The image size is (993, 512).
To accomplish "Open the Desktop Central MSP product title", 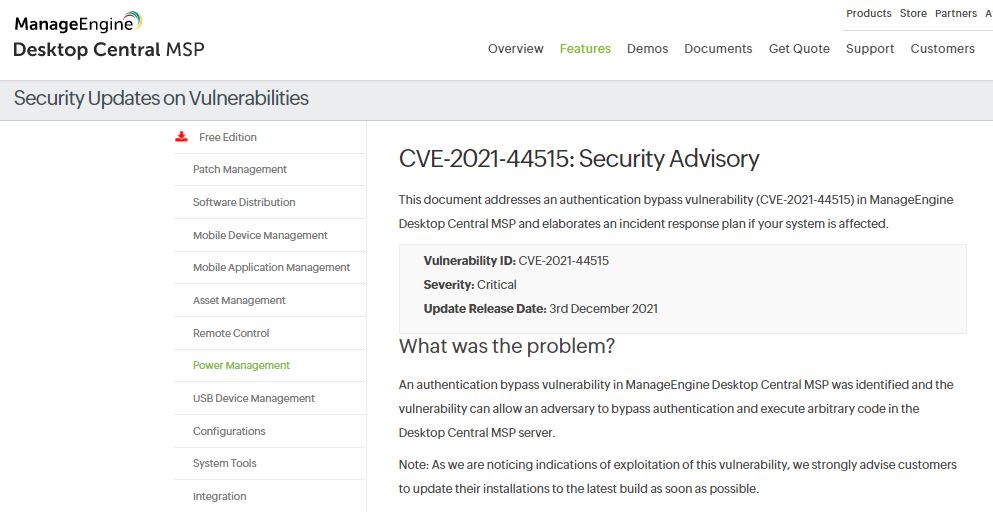I will pos(109,49).
